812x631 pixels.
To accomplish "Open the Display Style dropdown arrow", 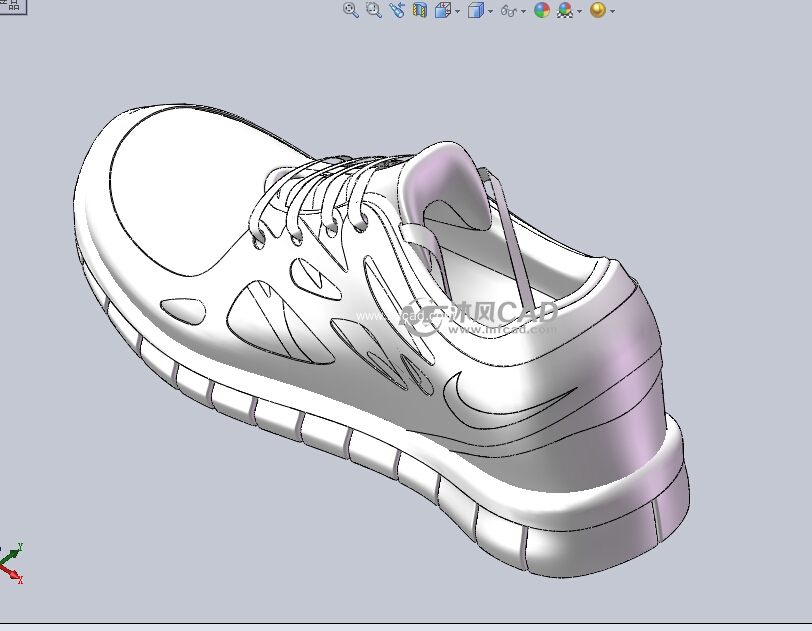I will [491, 10].
